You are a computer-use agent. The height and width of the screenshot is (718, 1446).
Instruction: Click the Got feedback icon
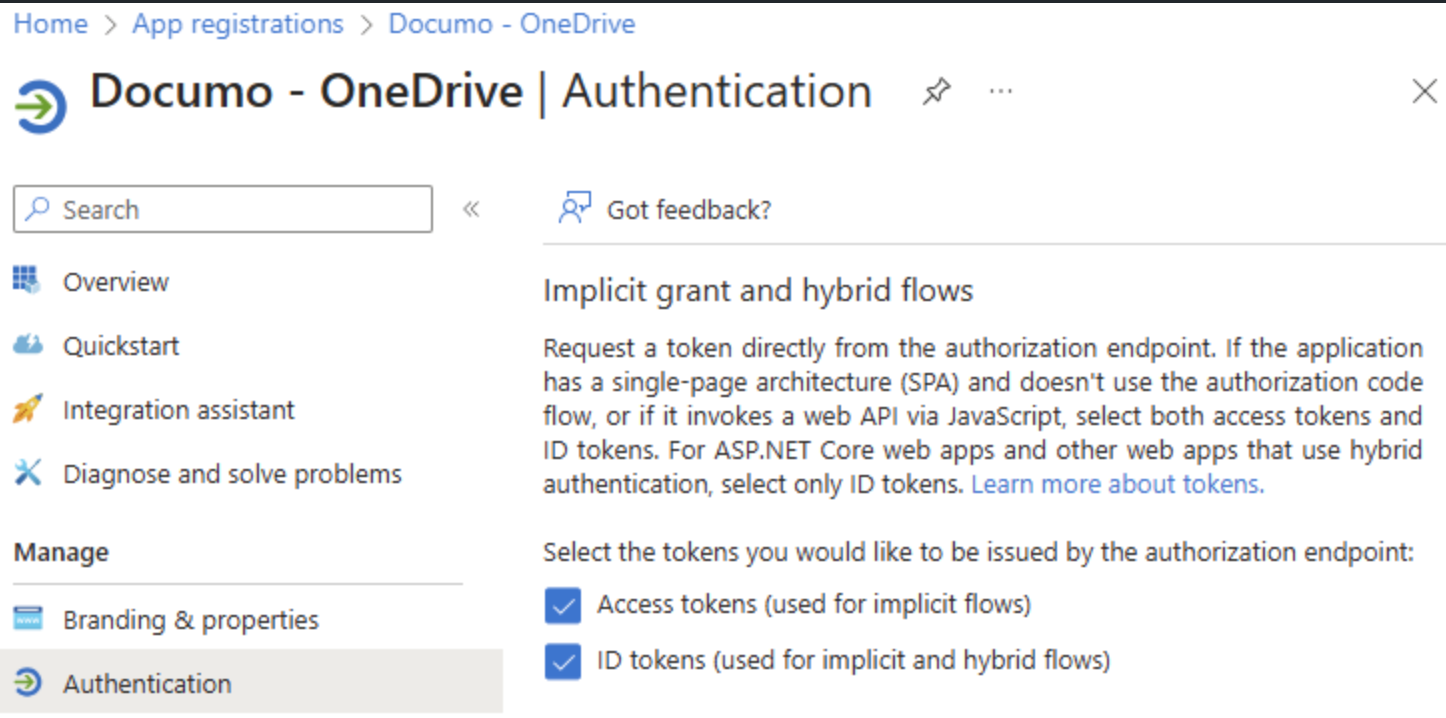click(x=574, y=208)
